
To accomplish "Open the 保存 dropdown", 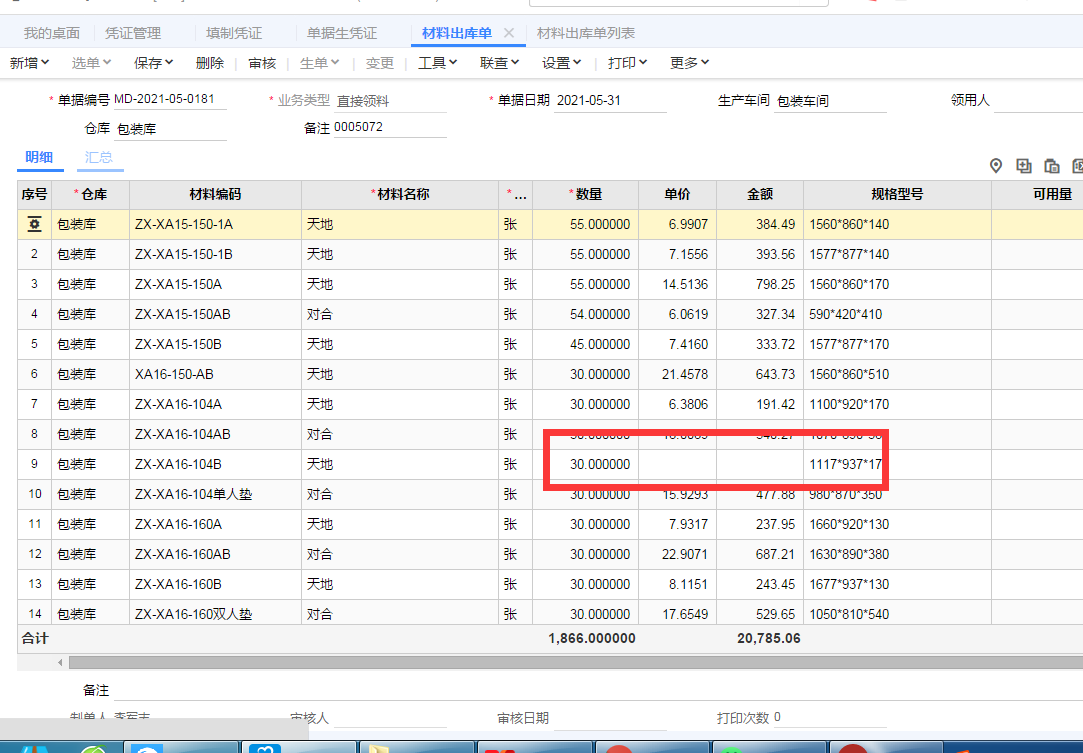I will 153,63.
